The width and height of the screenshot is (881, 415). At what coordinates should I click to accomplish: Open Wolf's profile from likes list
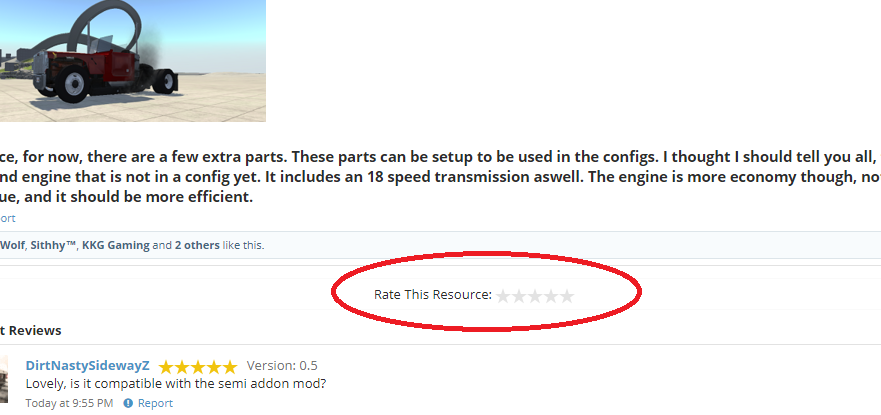click(12, 245)
